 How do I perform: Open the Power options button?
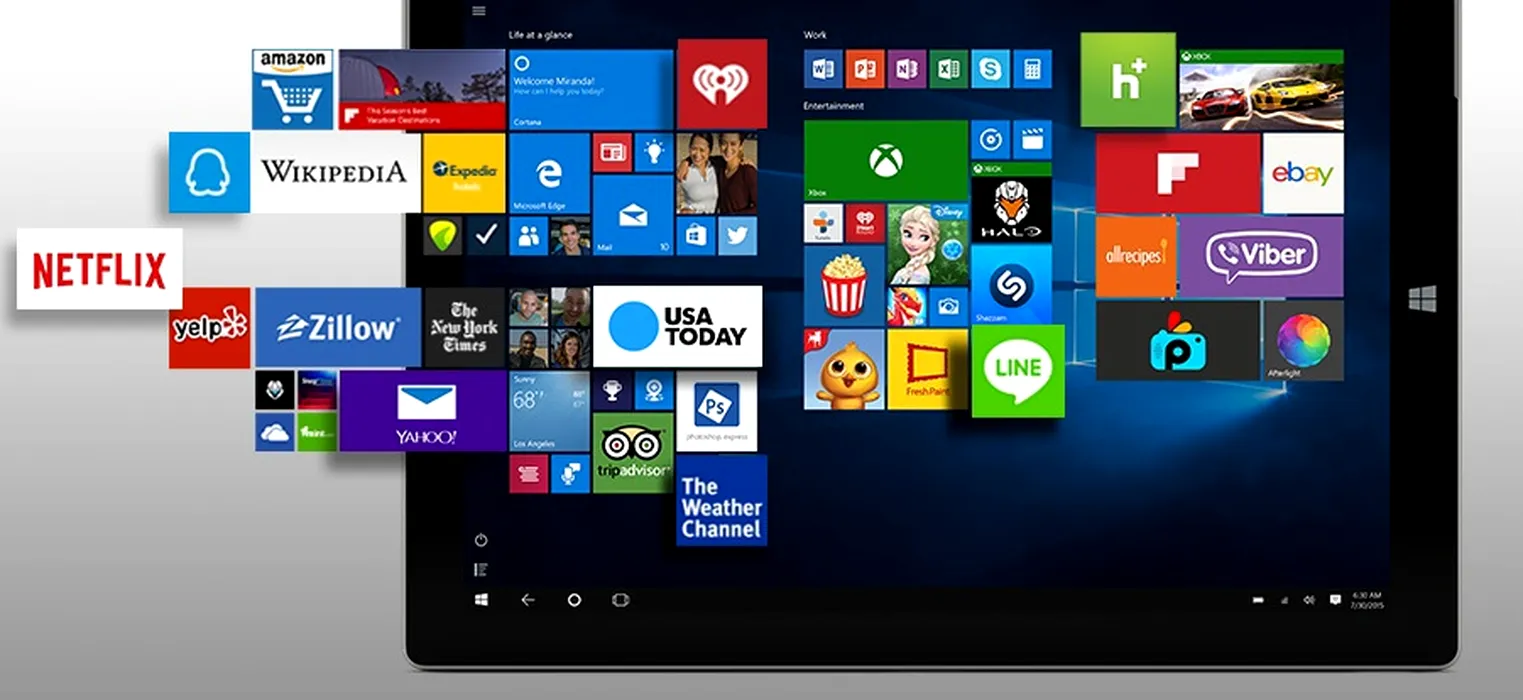click(x=481, y=540)
